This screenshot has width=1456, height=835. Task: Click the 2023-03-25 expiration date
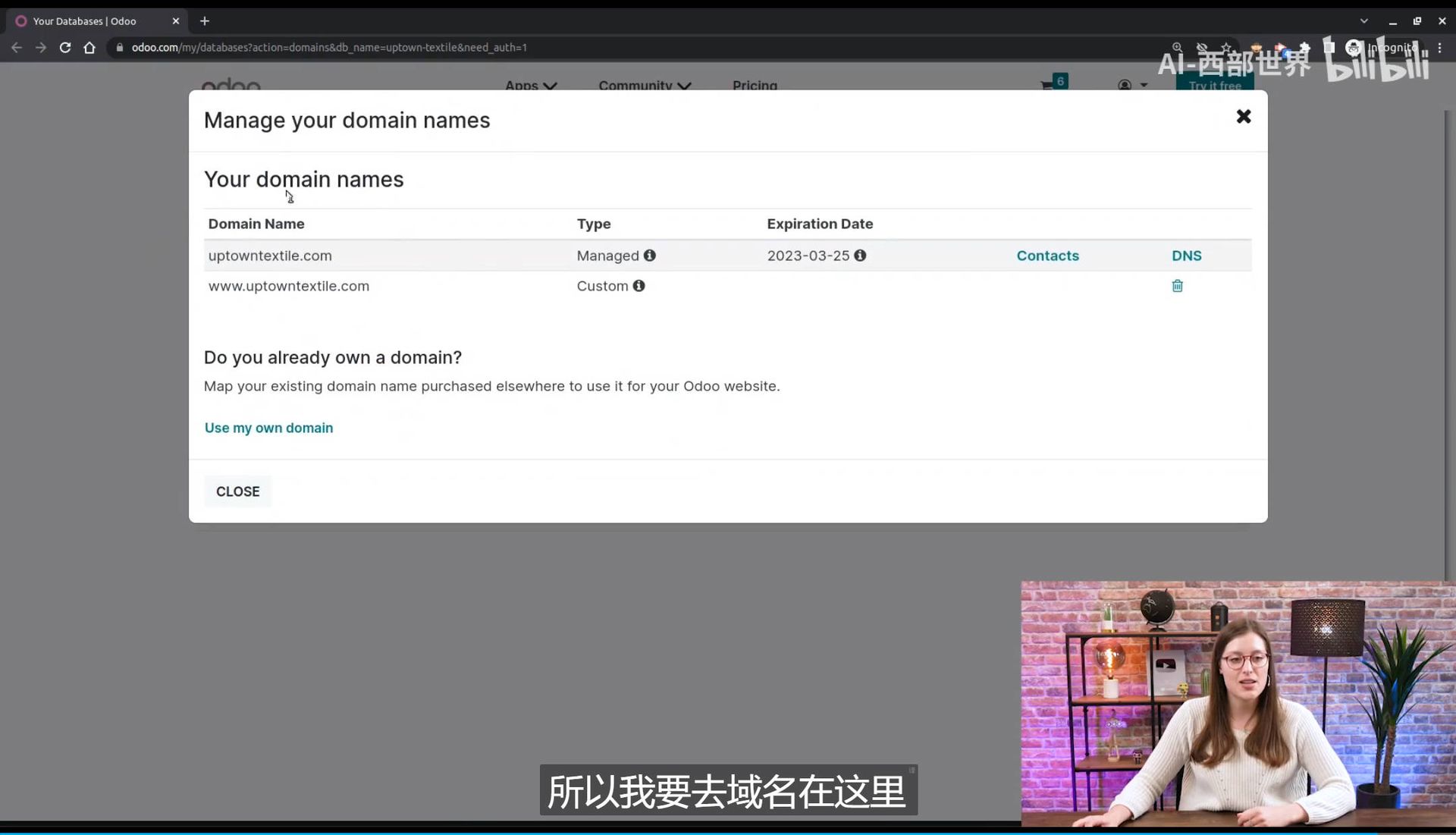click(808, 256)
